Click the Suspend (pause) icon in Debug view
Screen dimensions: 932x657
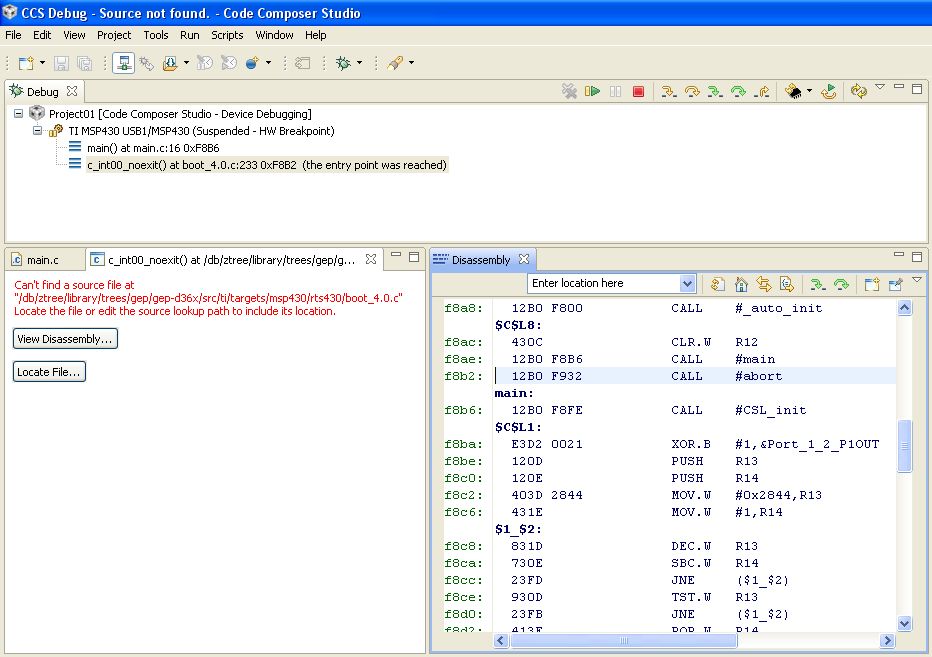[615, 92]
